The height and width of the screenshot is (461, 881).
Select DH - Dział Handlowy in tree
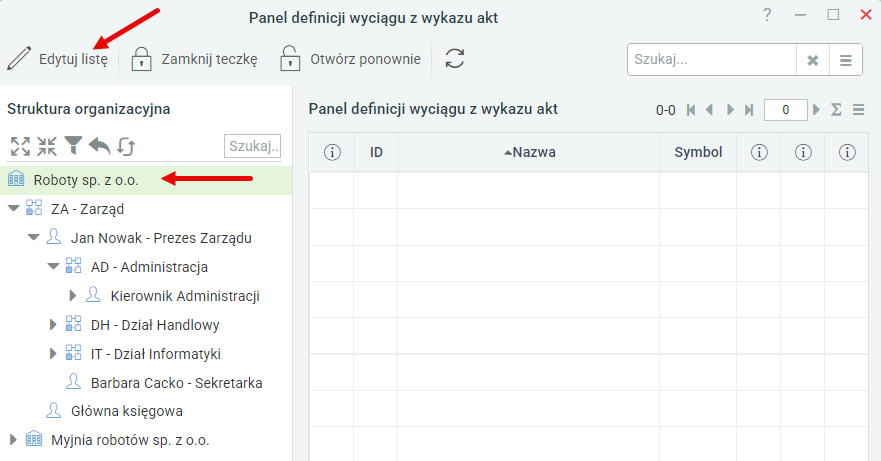point(155,325)
